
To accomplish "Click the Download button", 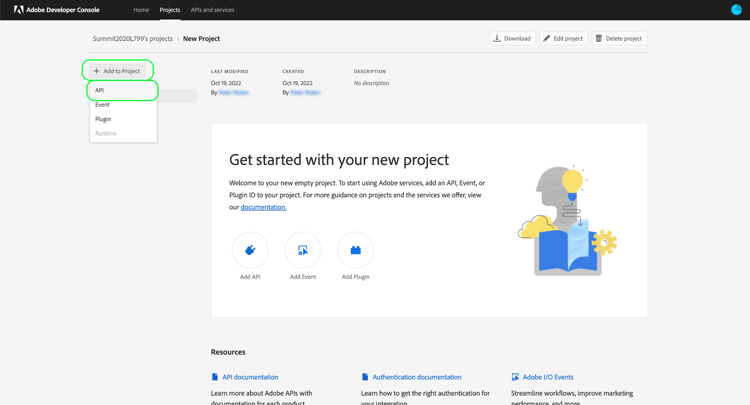I will point(512,38).
